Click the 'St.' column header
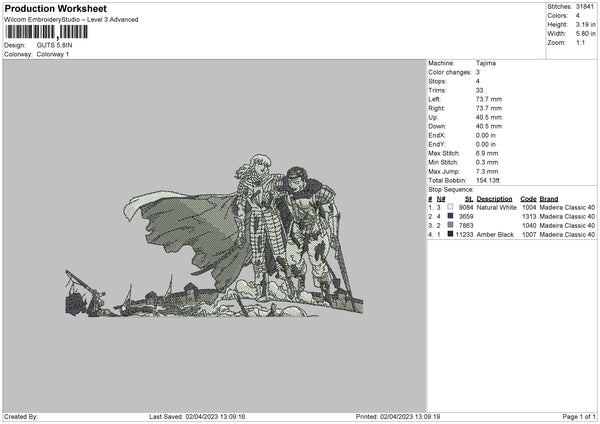 469,199
